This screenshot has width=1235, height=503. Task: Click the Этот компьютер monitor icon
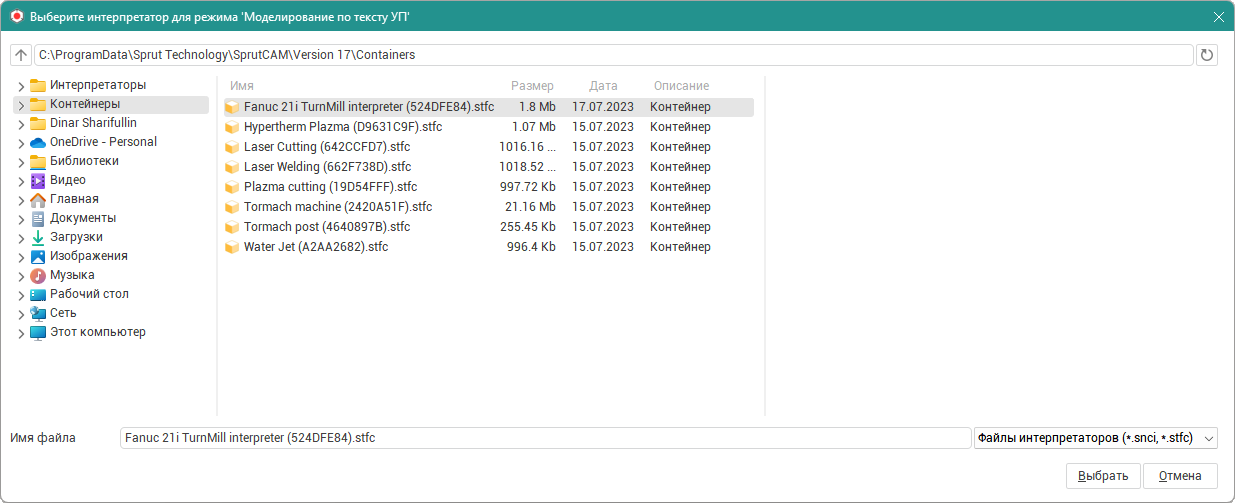click(38, 333)
